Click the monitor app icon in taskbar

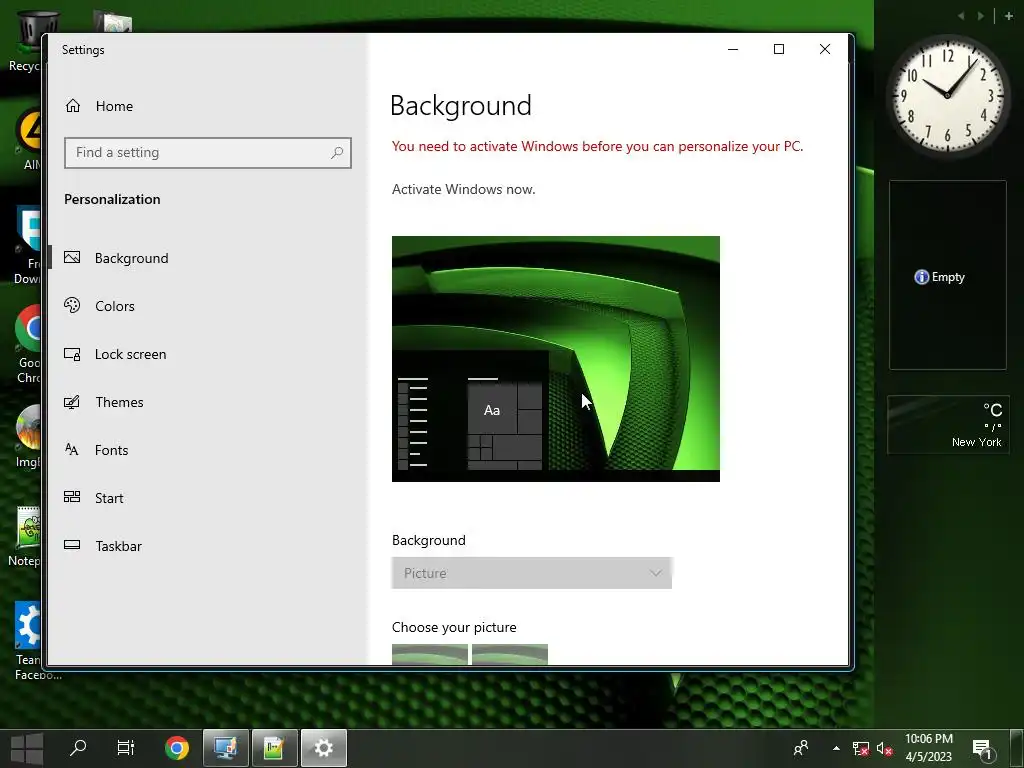point(226,748)
